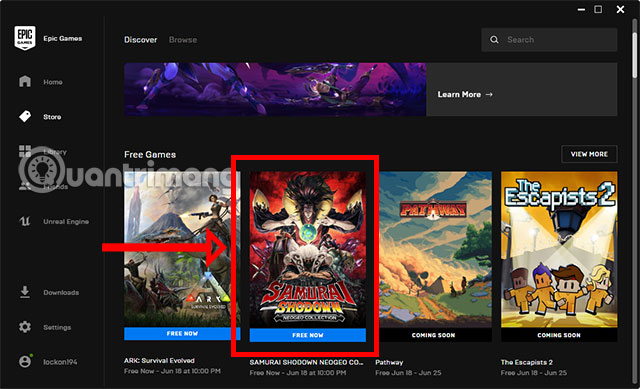This screenshot has height=389, width=640.
Task: Click the Learn More arrow icon
Action: (x=489, y=94)
